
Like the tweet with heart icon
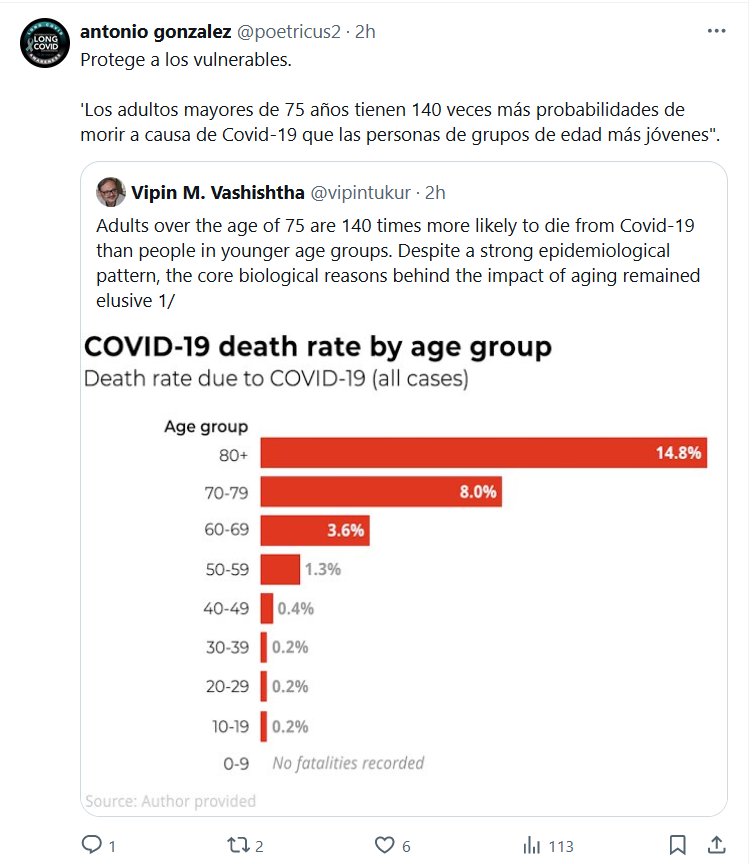(x=385, y=846)
